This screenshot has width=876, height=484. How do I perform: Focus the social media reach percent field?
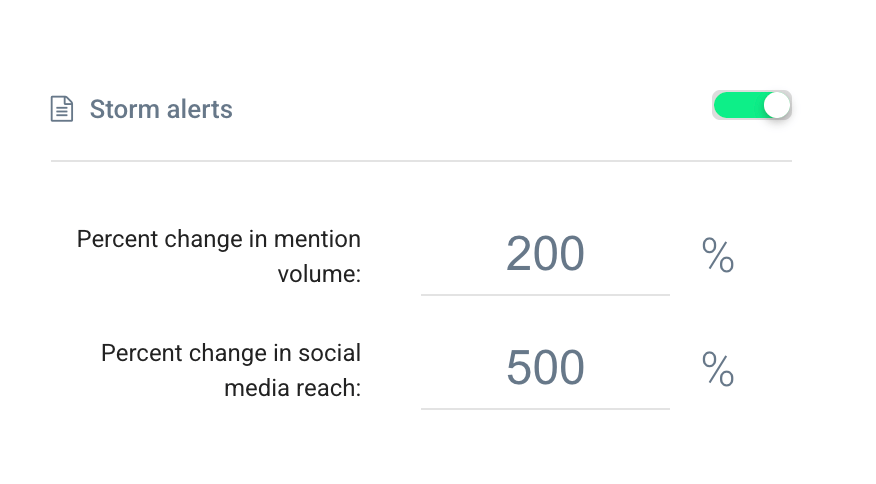coord(545,369)
